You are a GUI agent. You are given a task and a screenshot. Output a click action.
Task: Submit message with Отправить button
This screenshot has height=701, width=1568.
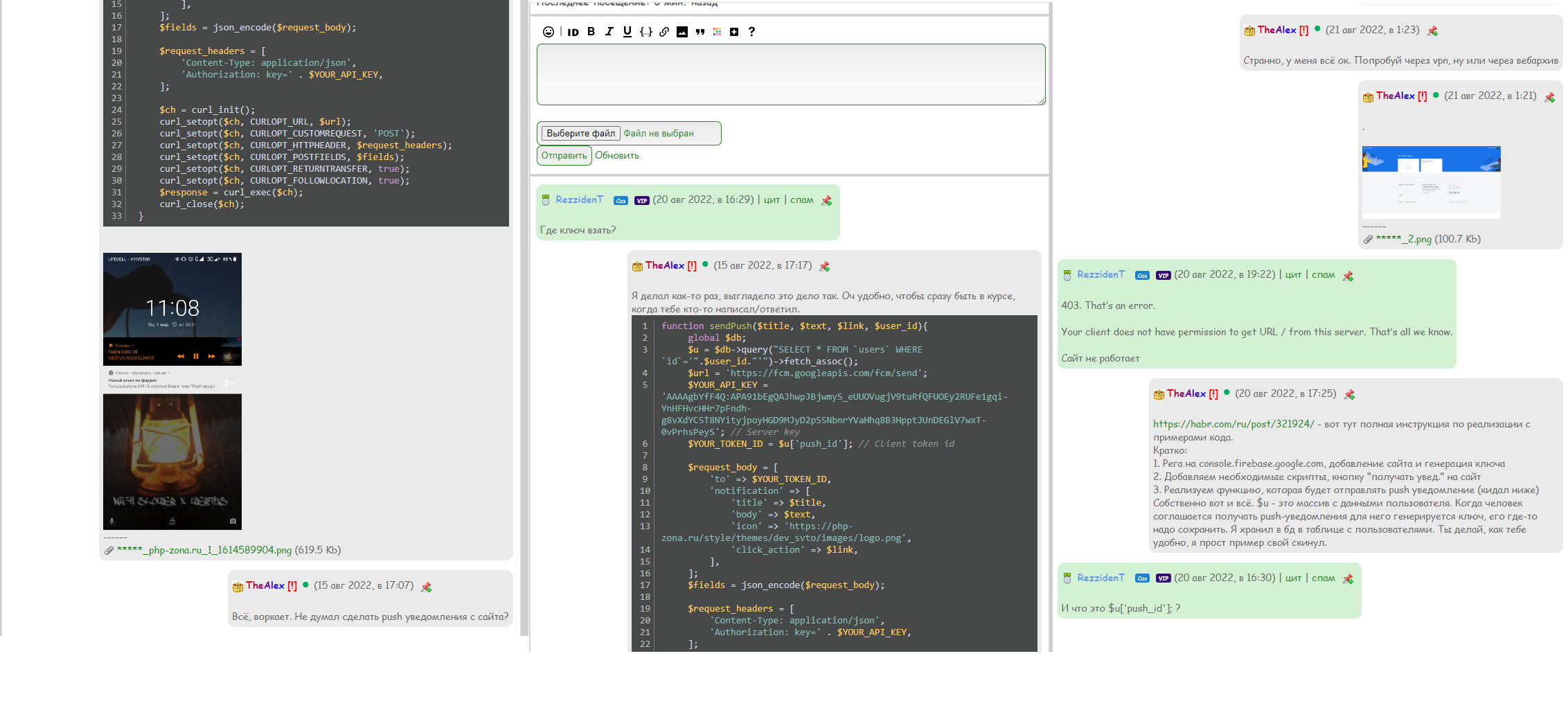(x=564, y=156)
